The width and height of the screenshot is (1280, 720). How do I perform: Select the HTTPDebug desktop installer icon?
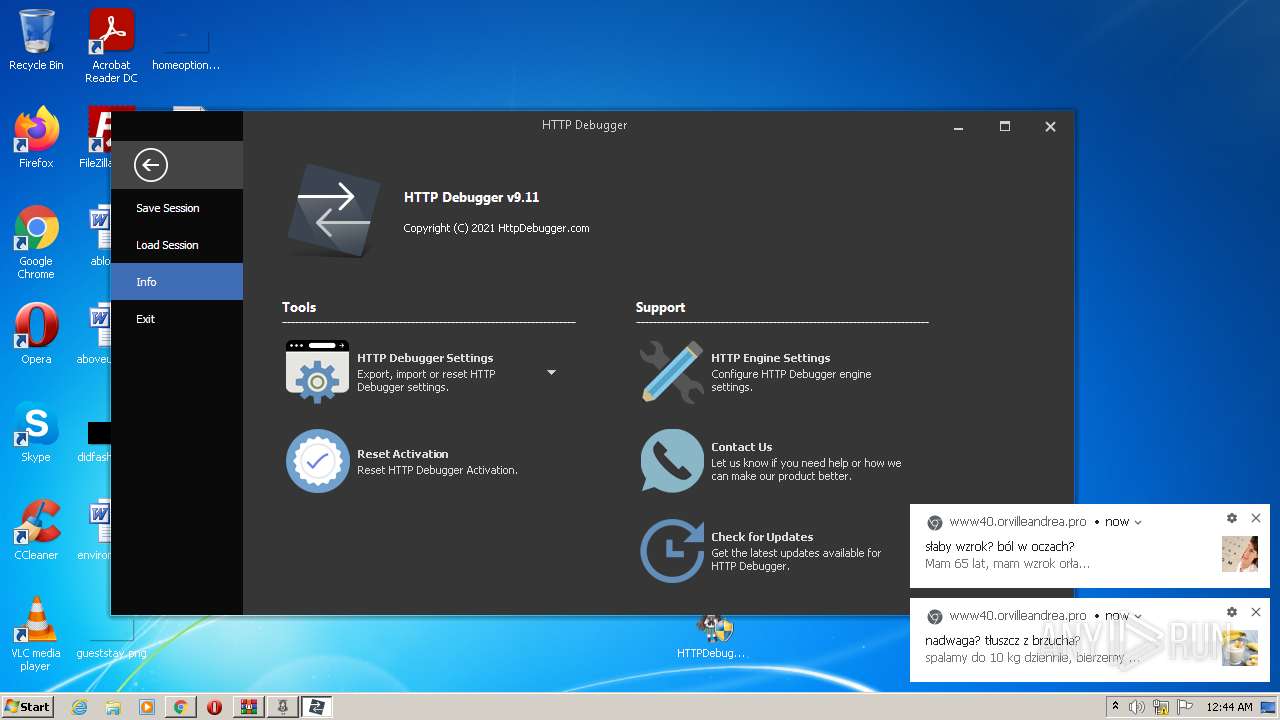pyautogui.click(x=711, y=636)
